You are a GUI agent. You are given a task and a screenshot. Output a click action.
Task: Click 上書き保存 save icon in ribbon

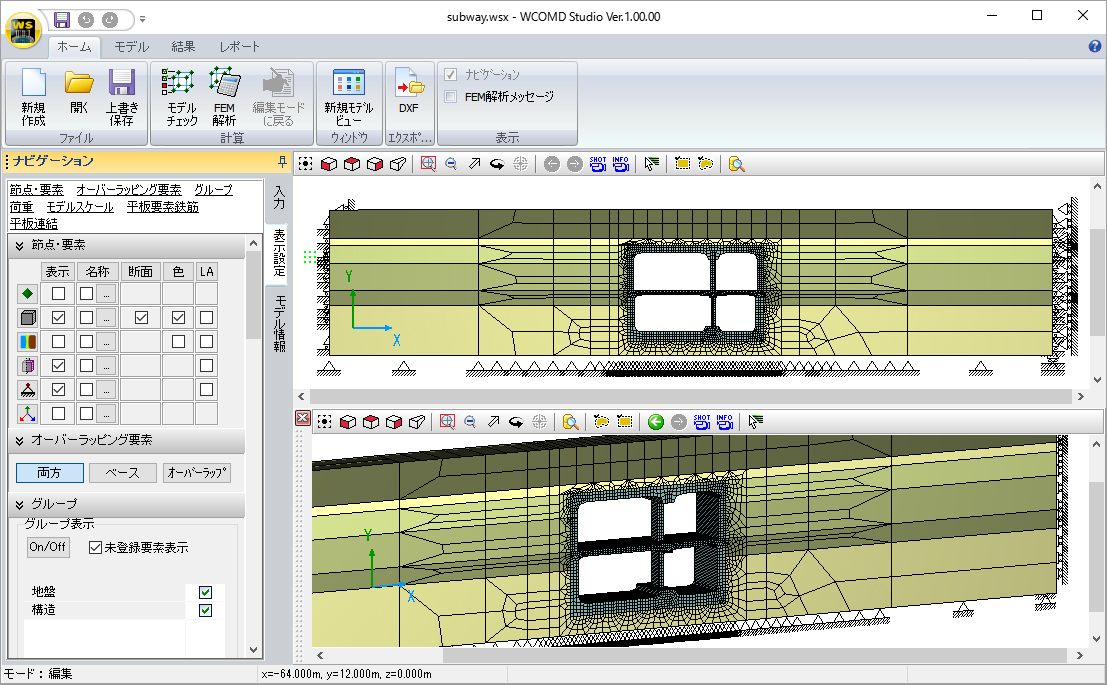coord(122,97)
